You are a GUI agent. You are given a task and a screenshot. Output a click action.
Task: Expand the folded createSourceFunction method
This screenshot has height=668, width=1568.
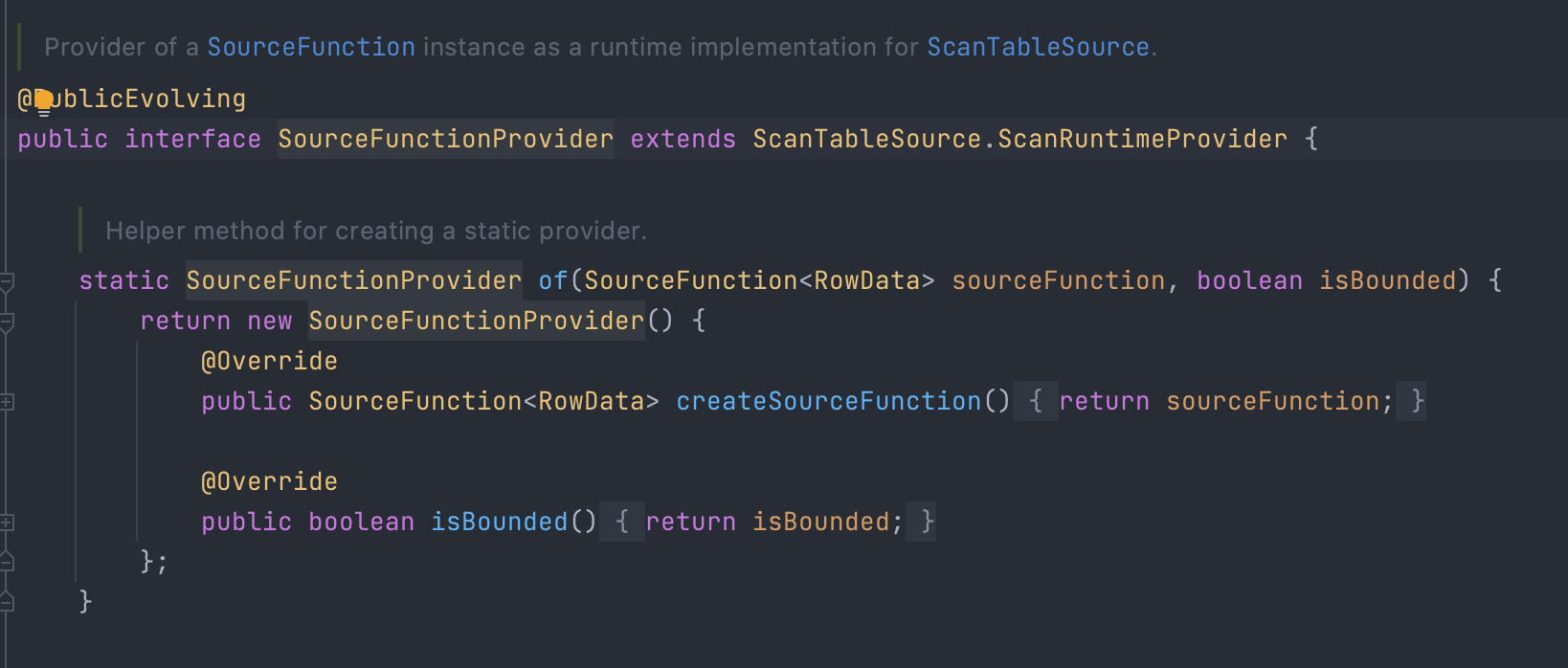pyautogui.click(x=7, y=402)
